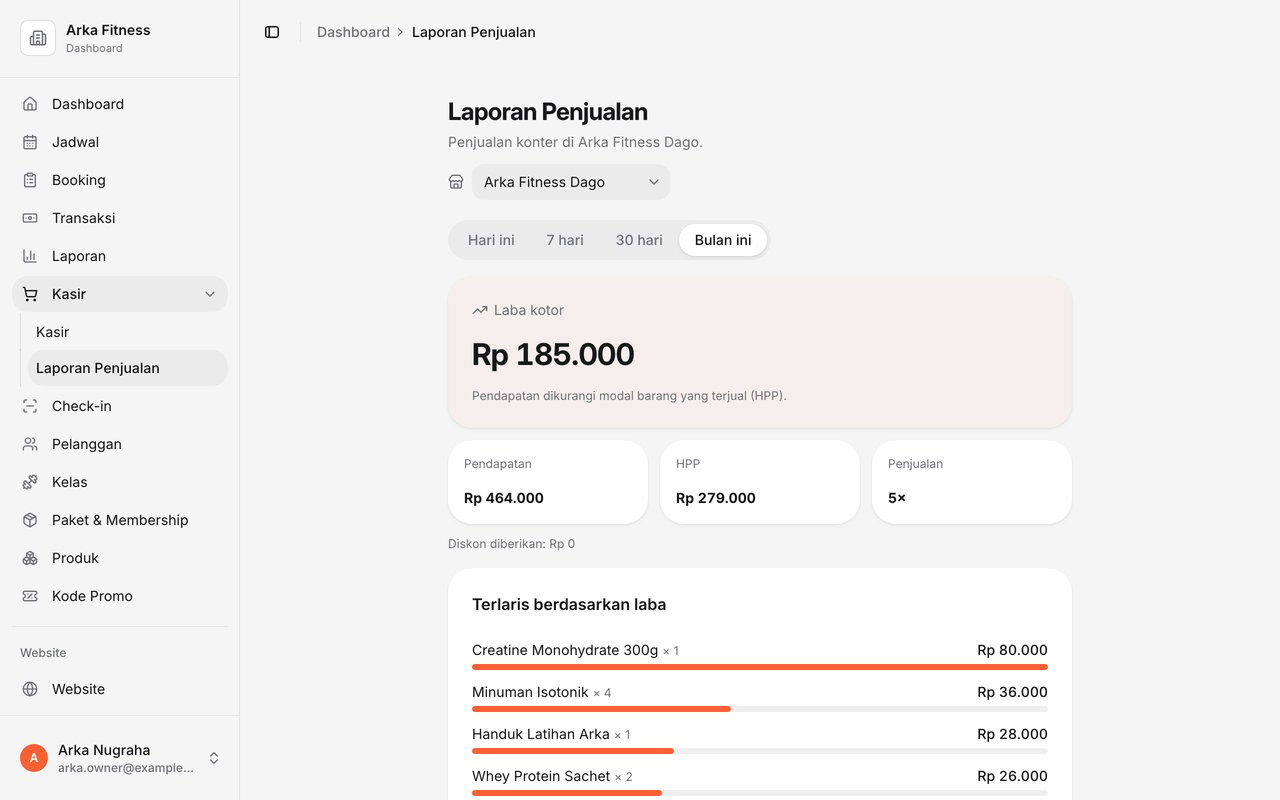Screen dimensions: 1280x800
Task: Select the Hari ini period tab
Action: 491,240
